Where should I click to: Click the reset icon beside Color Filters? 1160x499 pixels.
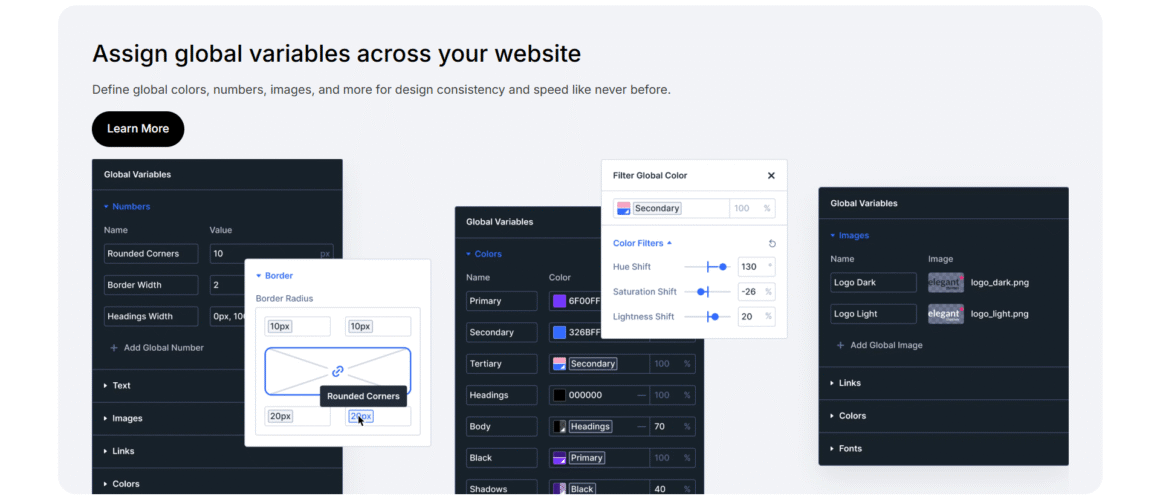[x=772, y=243]
